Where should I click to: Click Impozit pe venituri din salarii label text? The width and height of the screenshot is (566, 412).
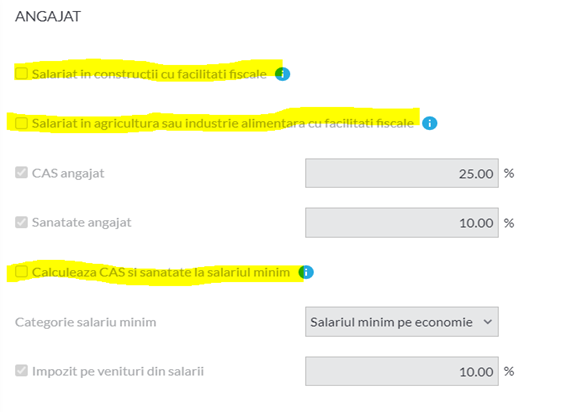pos(118,371)
